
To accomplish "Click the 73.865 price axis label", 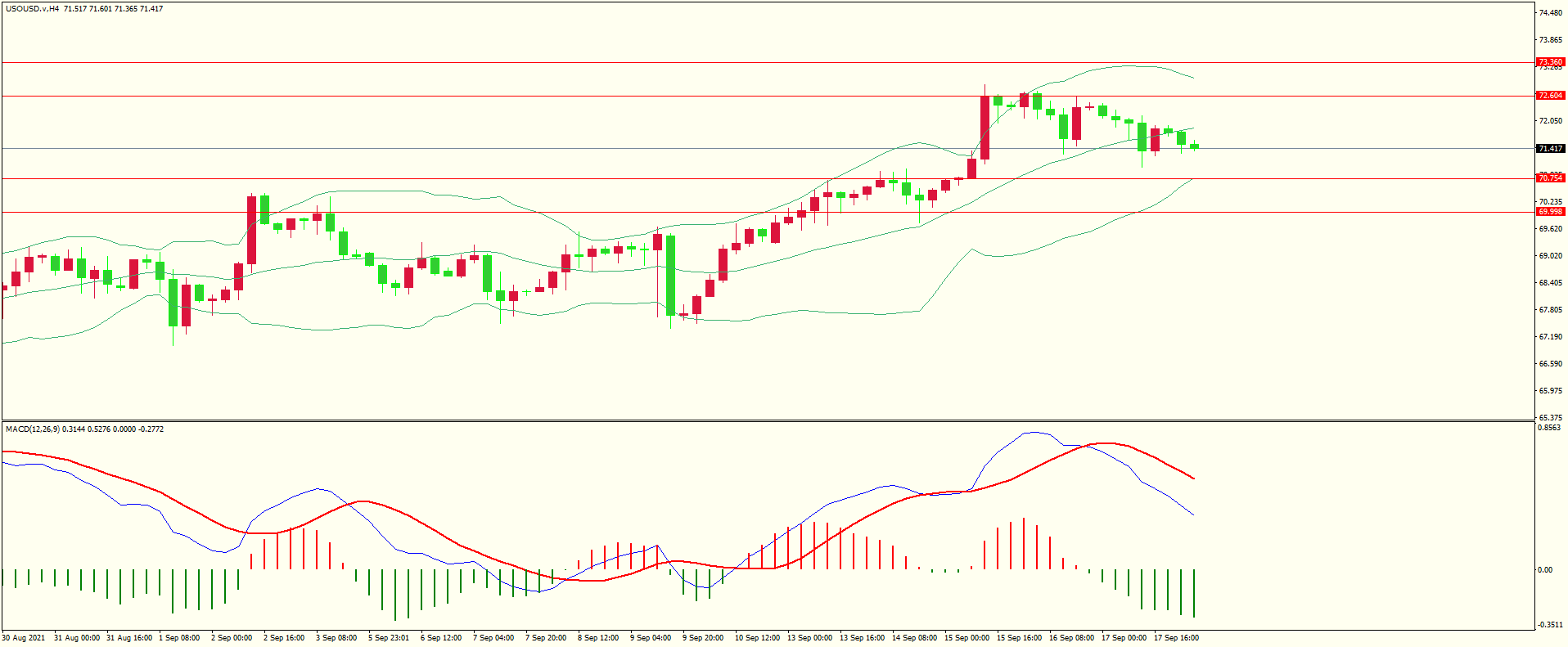I will click(1550, 40).
